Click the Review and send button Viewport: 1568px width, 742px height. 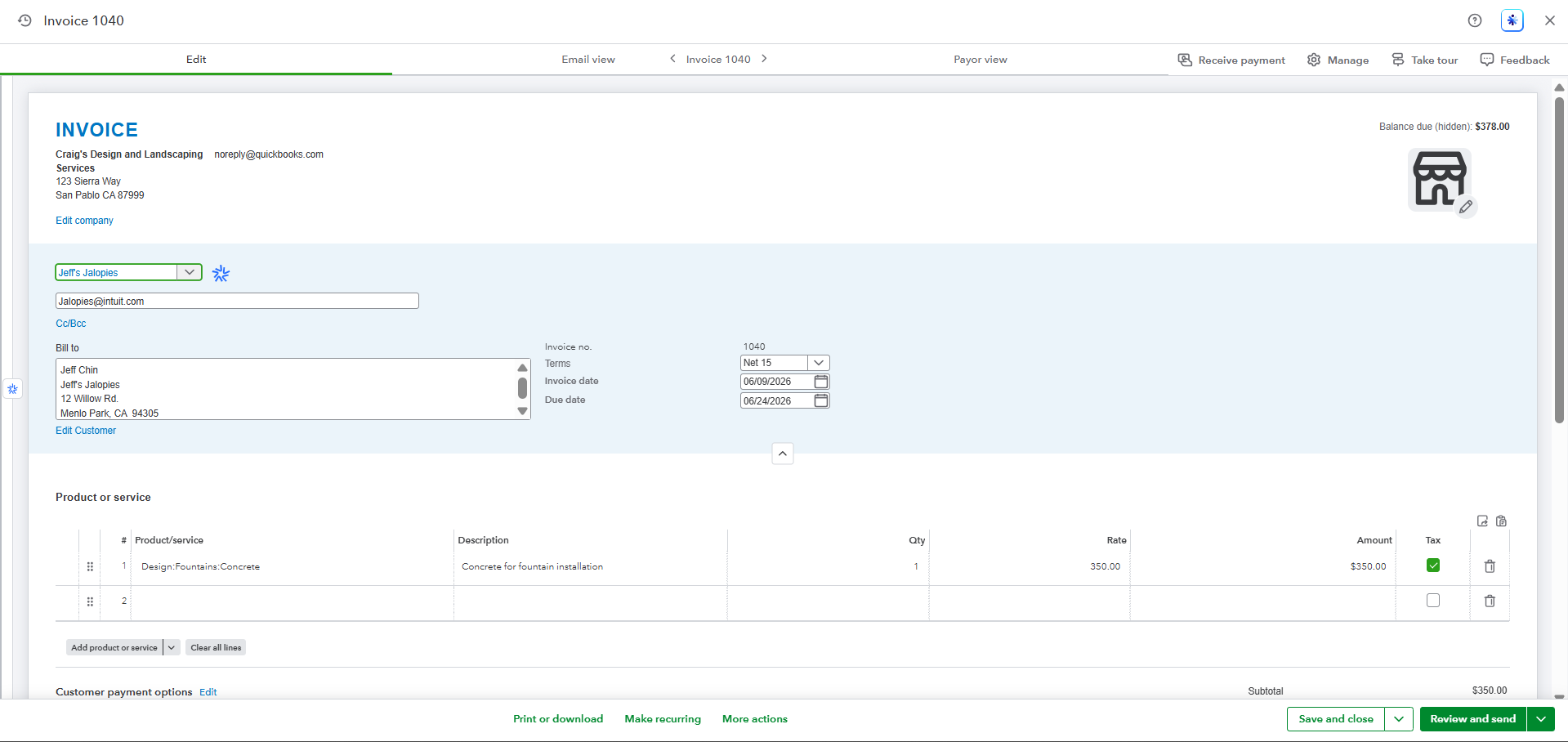pos(1473,719)
